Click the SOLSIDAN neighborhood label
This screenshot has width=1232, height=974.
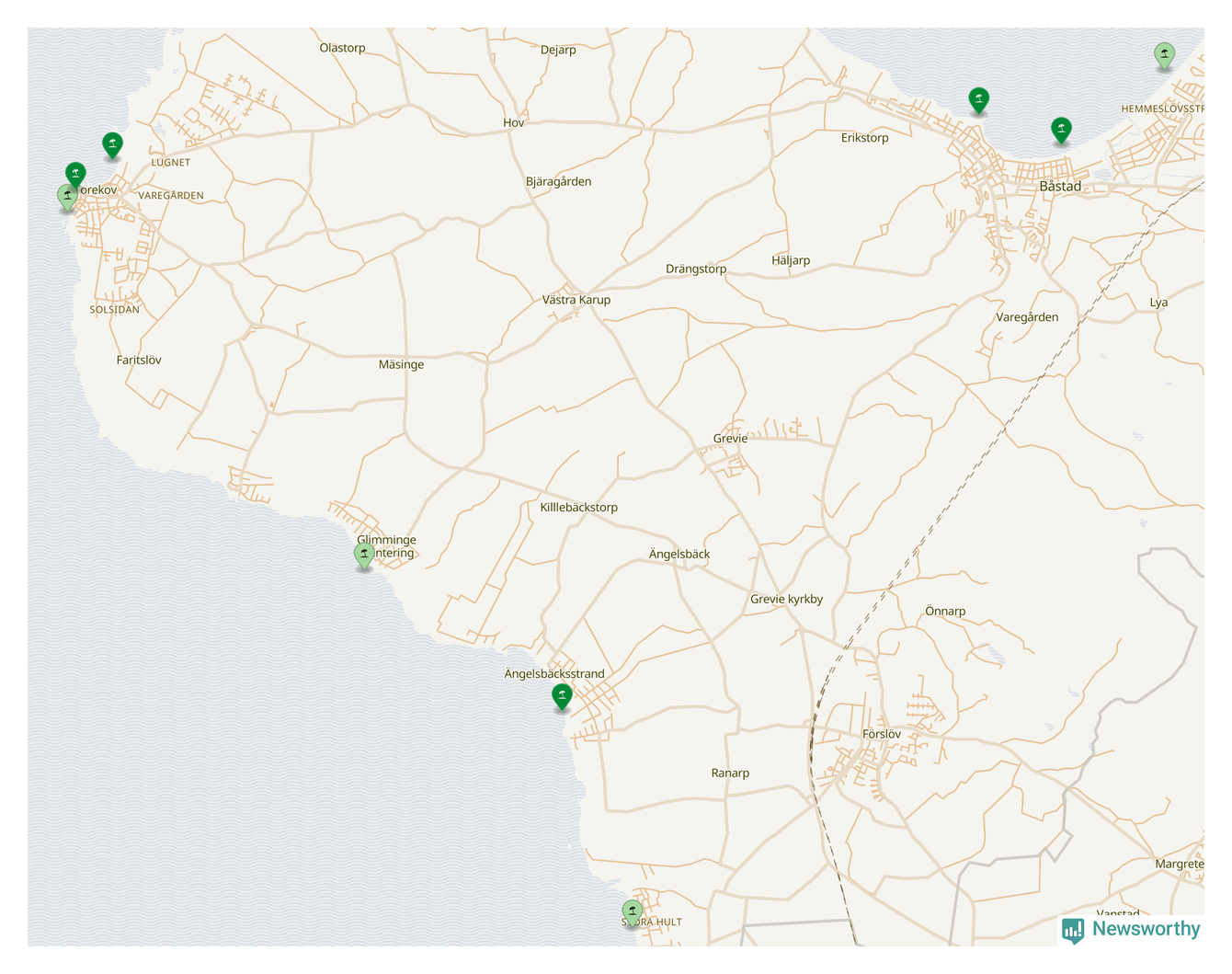[x=115, y=310]
